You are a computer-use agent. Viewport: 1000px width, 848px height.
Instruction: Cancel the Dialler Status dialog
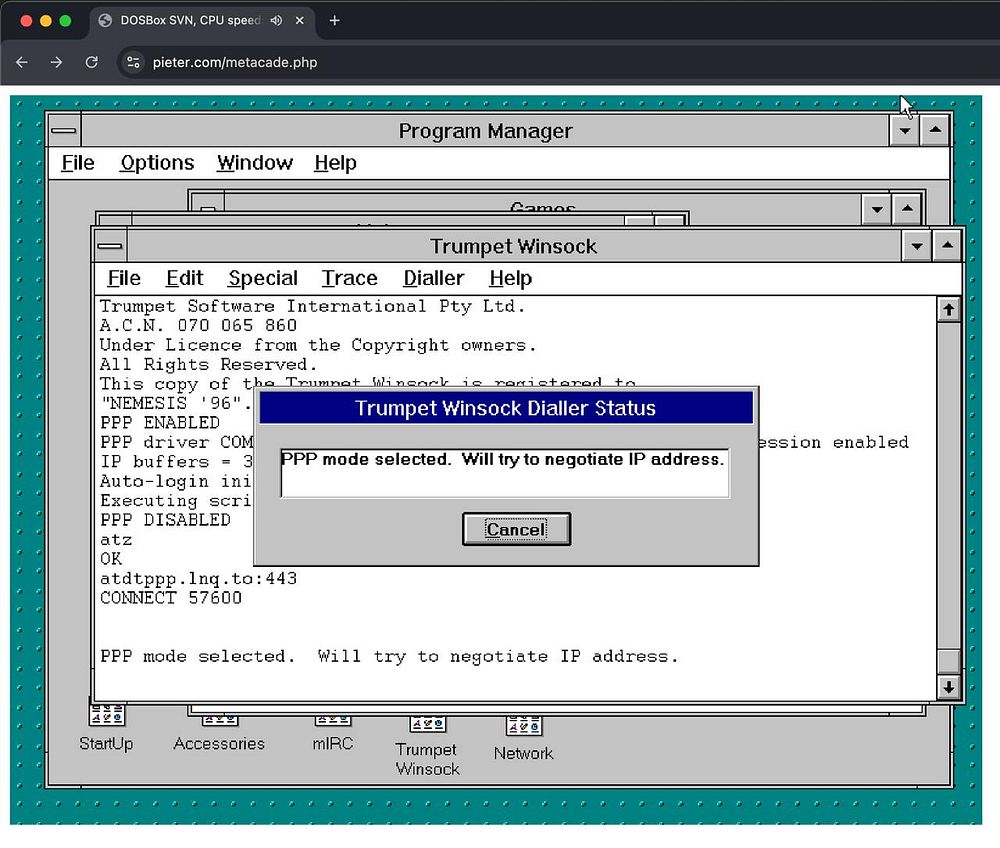[516, 529]
